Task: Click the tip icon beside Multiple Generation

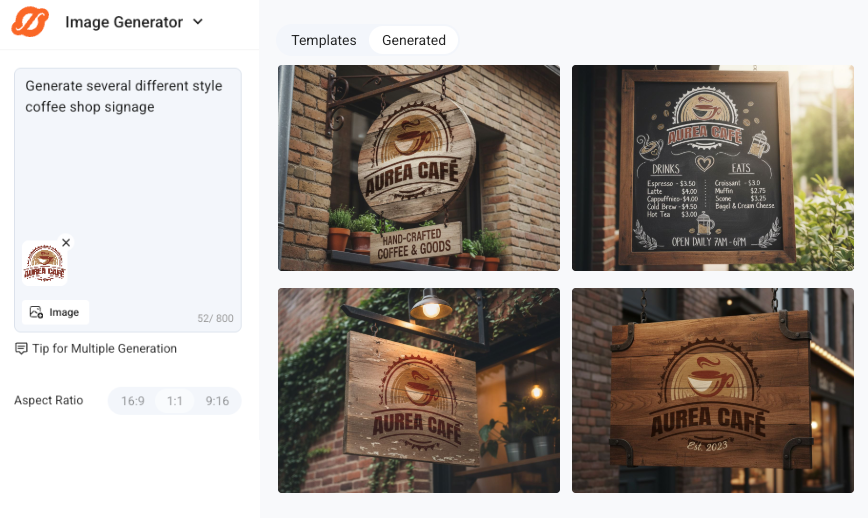Action: 21,349
